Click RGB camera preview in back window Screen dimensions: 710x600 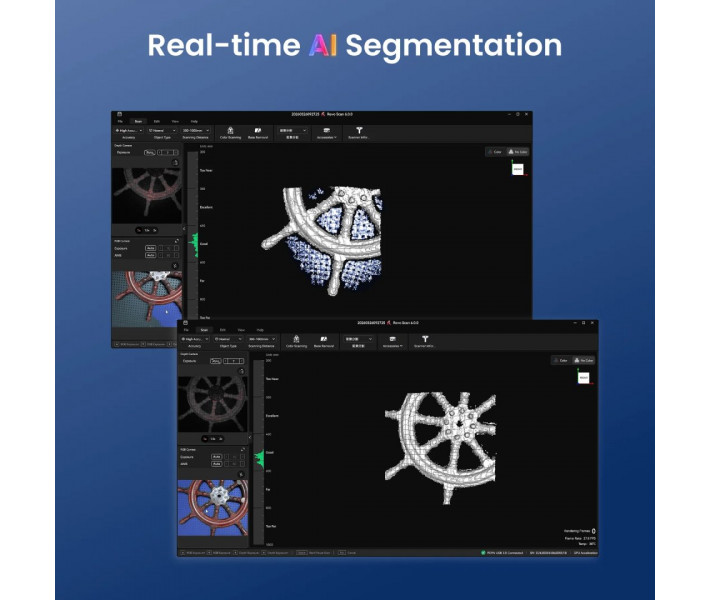[x=147, y=299]
